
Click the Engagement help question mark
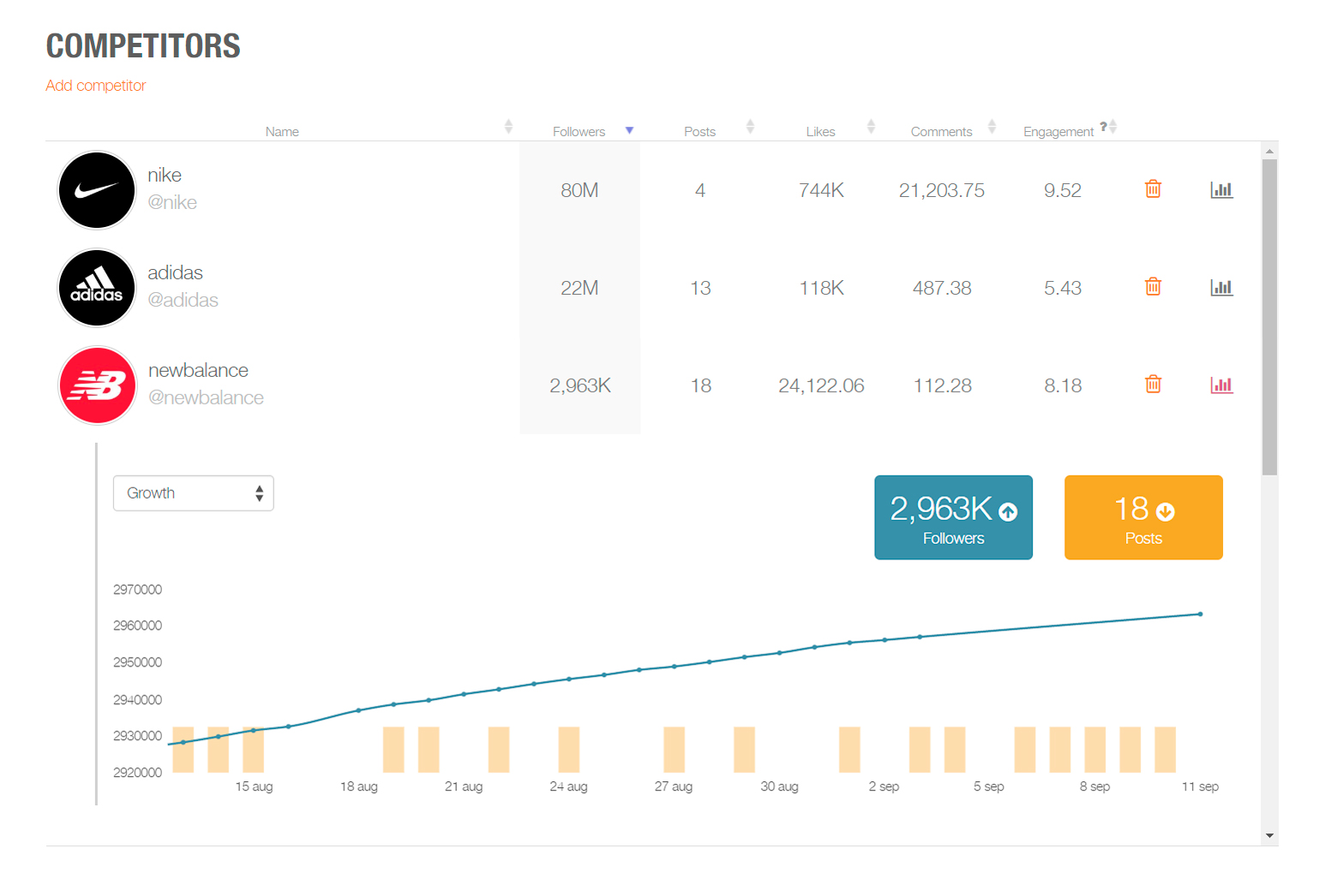click(x=1103, y=126)
